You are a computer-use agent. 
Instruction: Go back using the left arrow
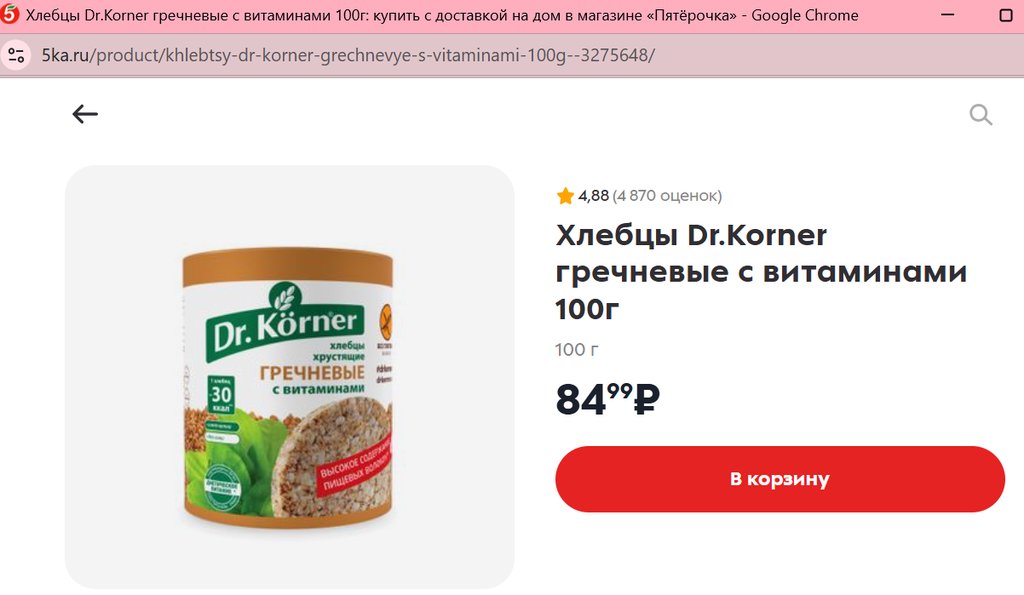(85, 114)
